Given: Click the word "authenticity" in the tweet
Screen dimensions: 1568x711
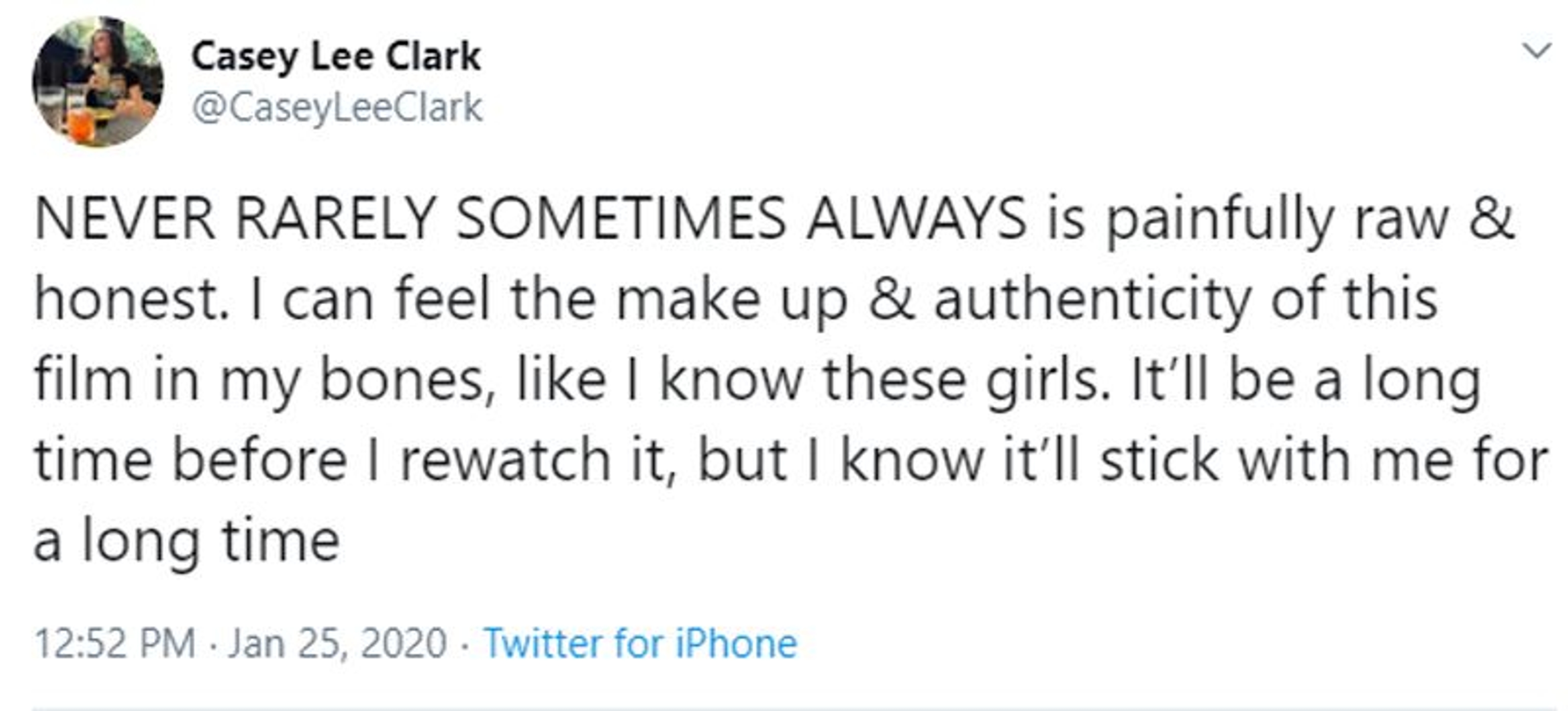Looking at the screenshot, I should pyautogui.click(x=1092, y=299).
